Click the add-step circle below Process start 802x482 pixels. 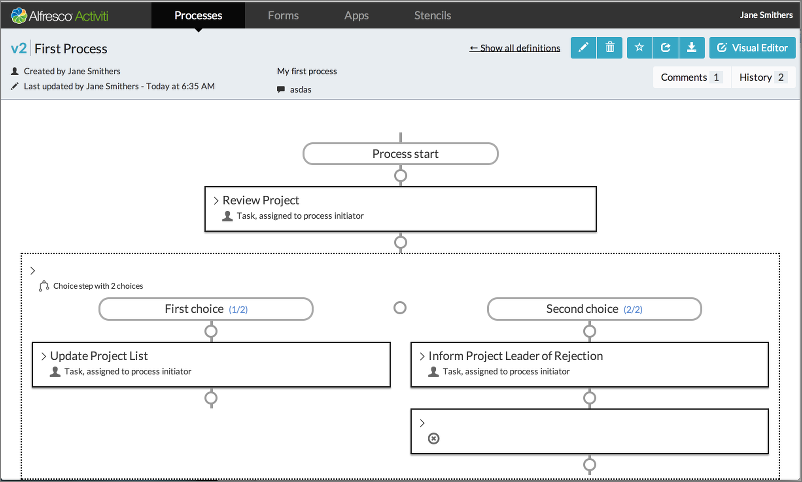click(x=401, y=176)
